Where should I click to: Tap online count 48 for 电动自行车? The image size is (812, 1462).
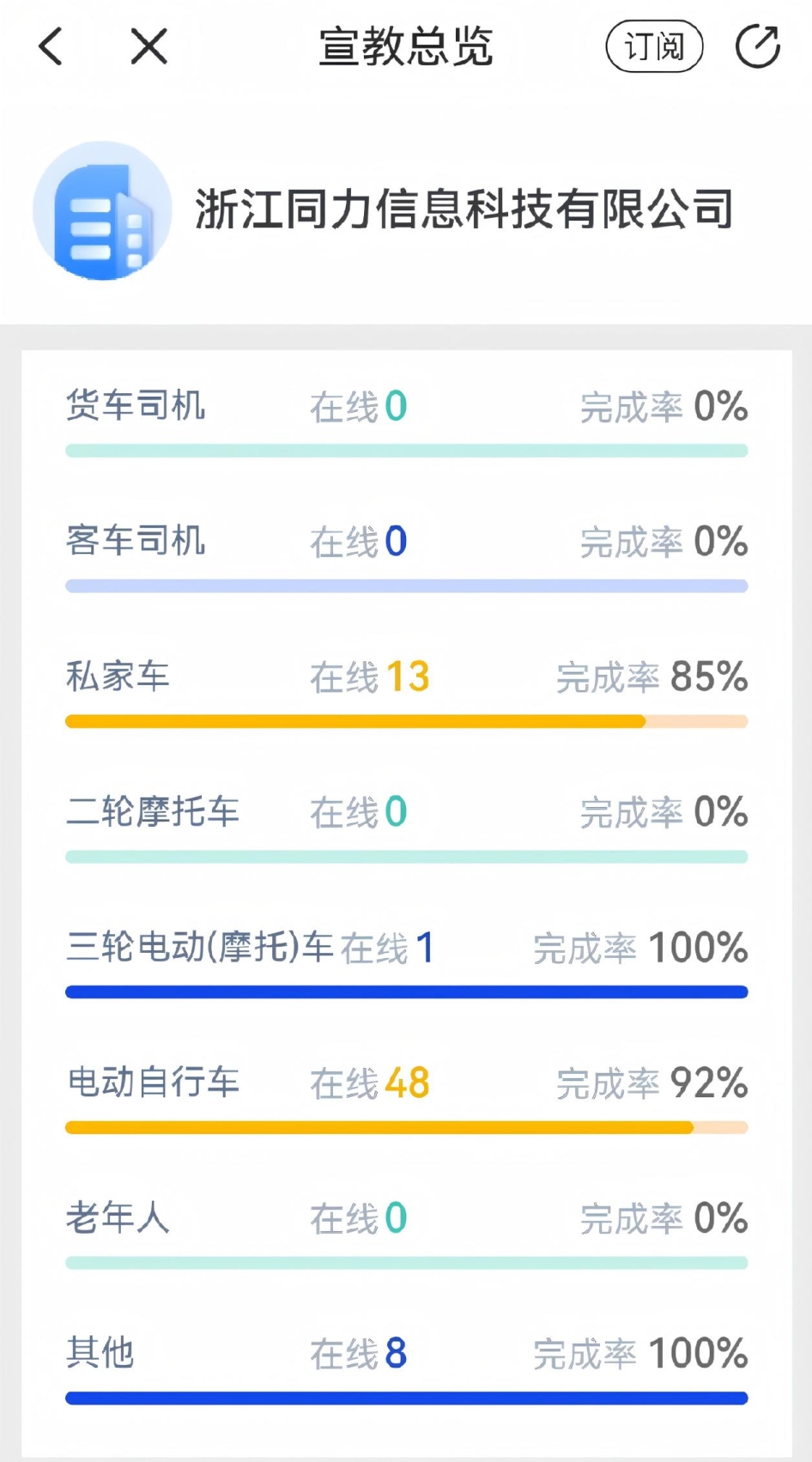pos(407,1083)
